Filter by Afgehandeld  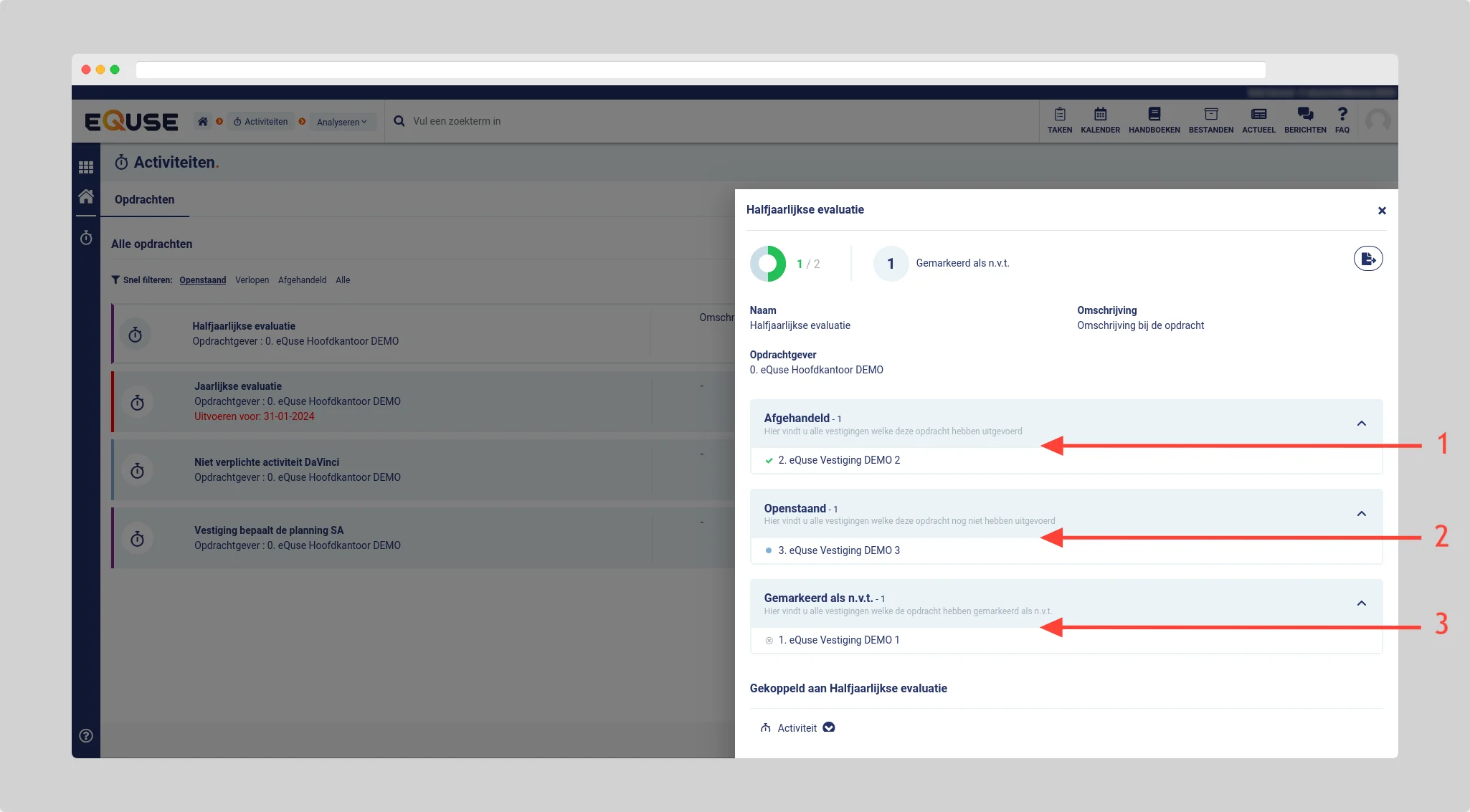(x=302, y=280)
